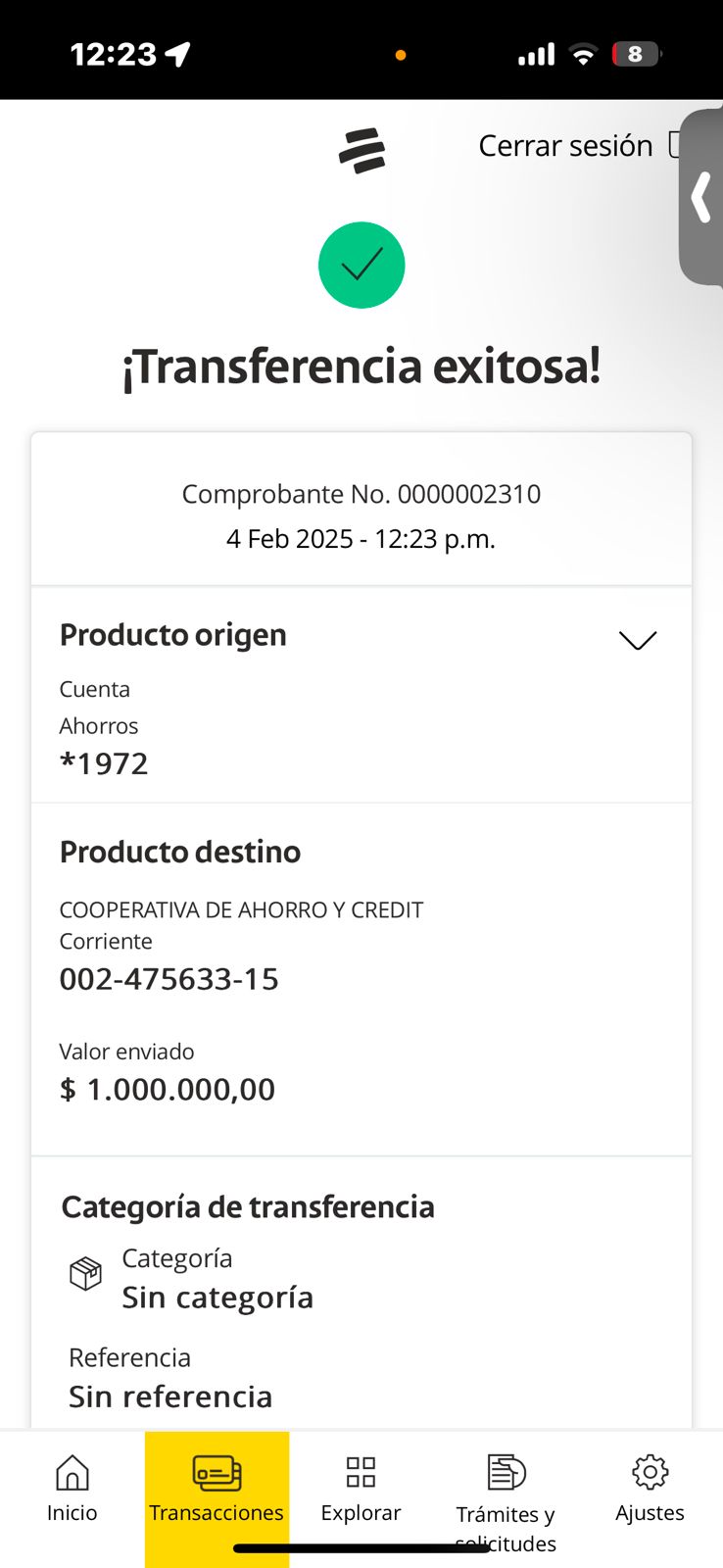The width and height of the screenshot is (723, 1568).
Task: Click Cerrar sesión link
Action: pyautogui.click(x=565, y=146)
